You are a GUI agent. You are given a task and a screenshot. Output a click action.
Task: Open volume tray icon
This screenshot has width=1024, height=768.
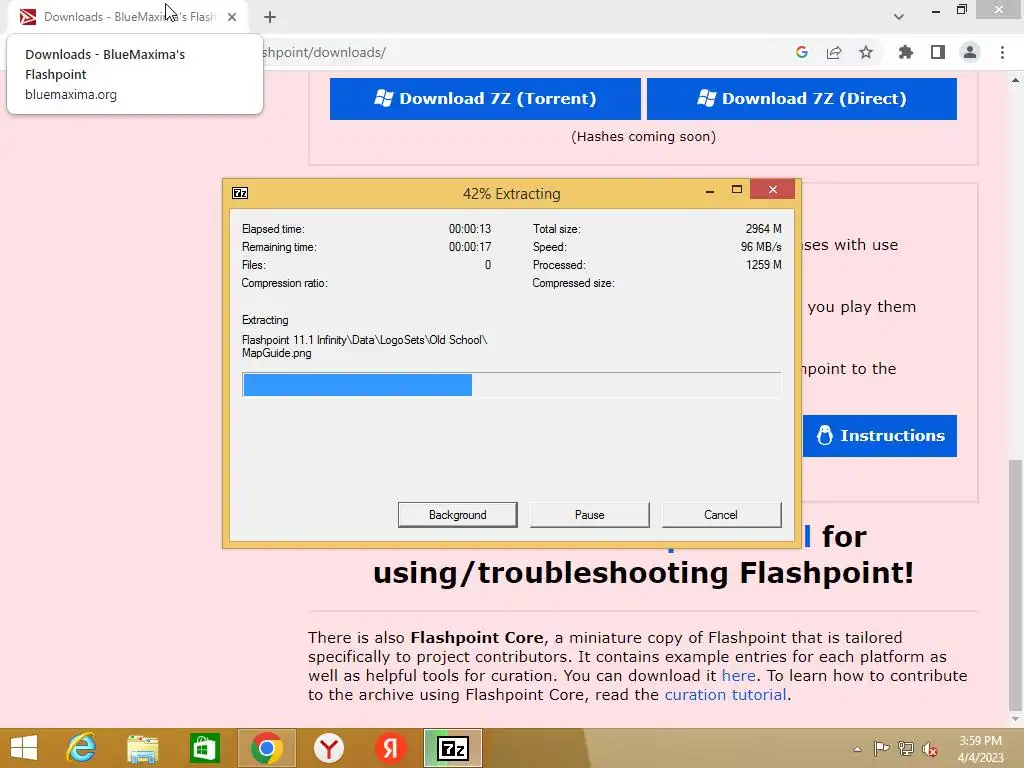click(x=930, y=748)
